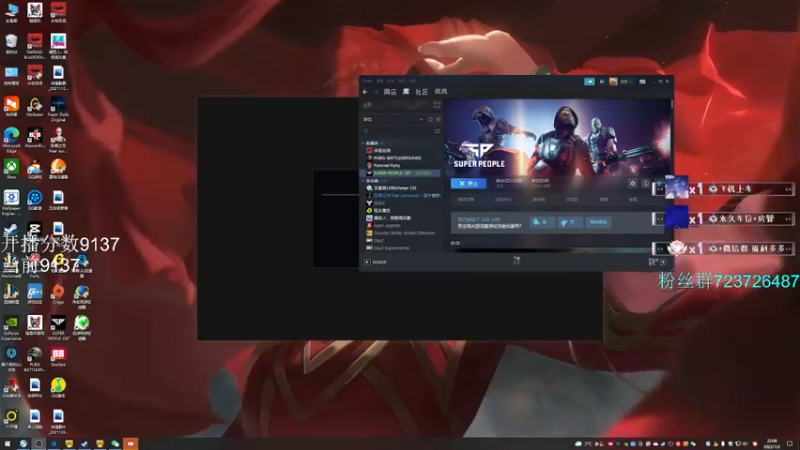The height and width of the screenshot is (450, 800).
Task: Open the library filter dropdown arrow
Action: [x=421, y=119]
